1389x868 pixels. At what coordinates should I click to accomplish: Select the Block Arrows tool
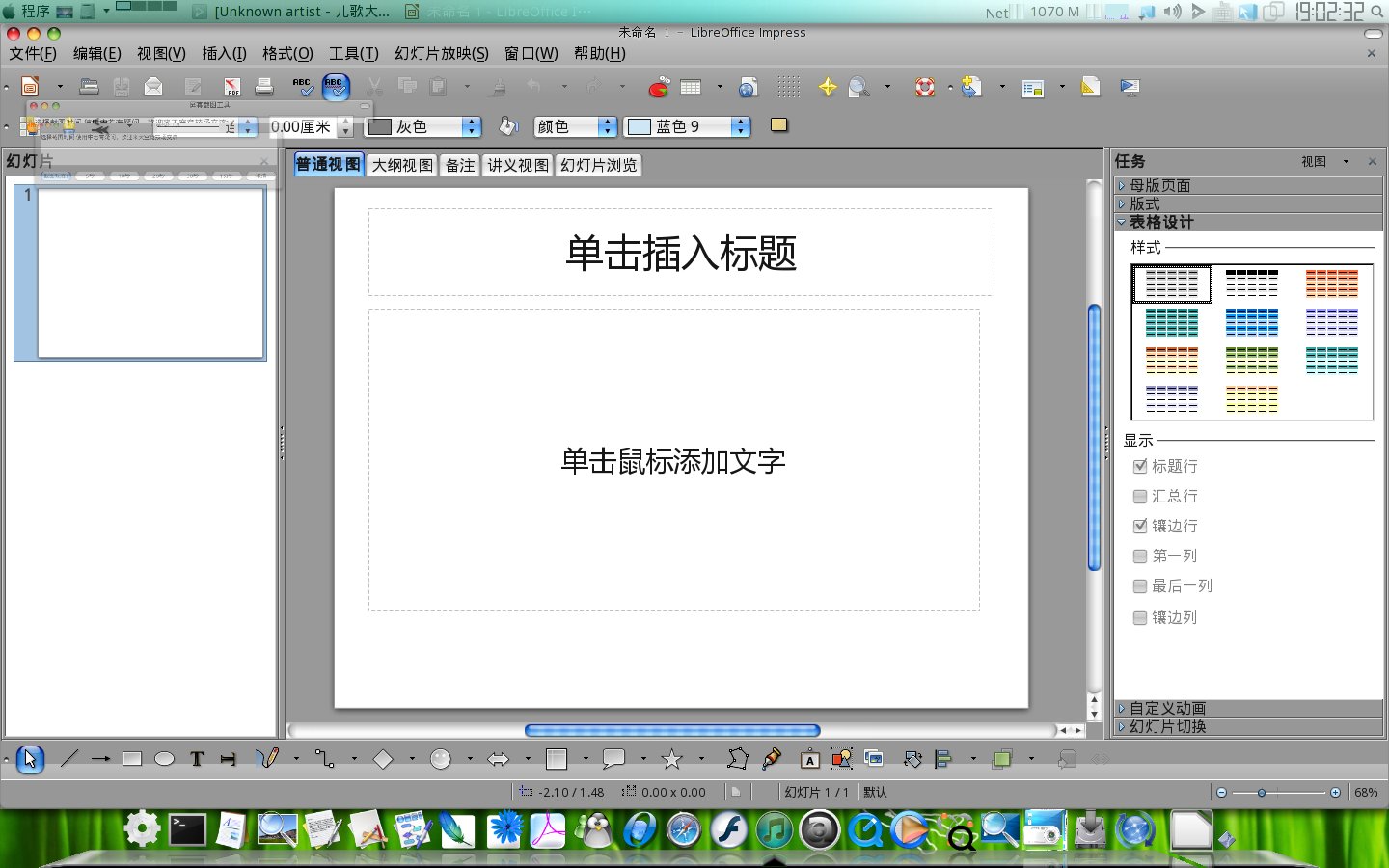499,759
